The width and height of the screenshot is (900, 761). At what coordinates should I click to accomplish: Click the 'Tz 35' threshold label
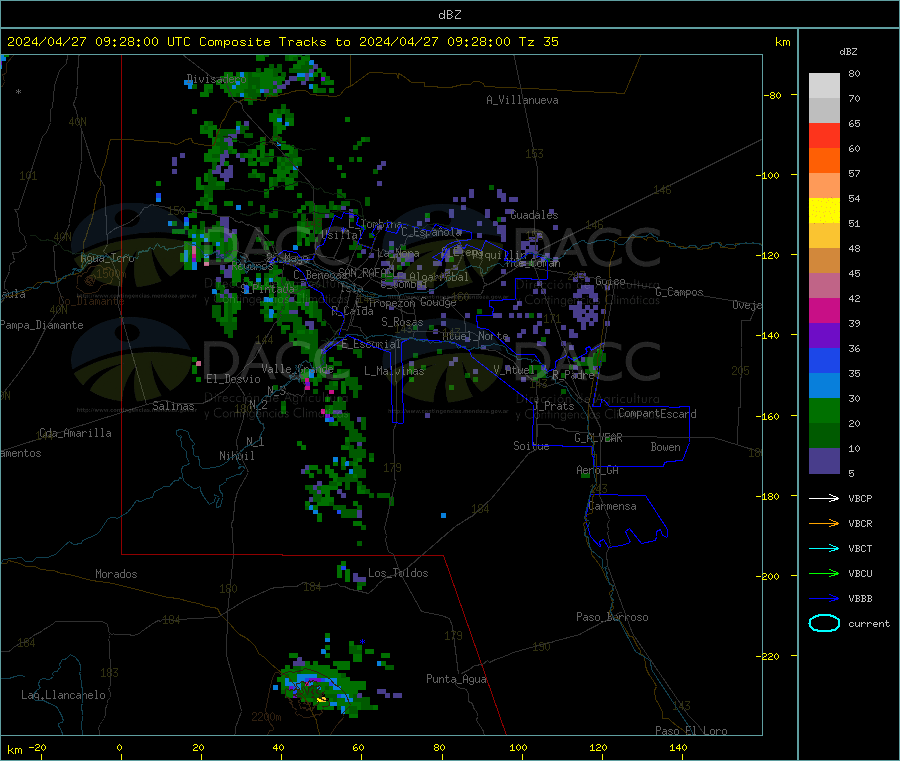(x=539, y=42)
